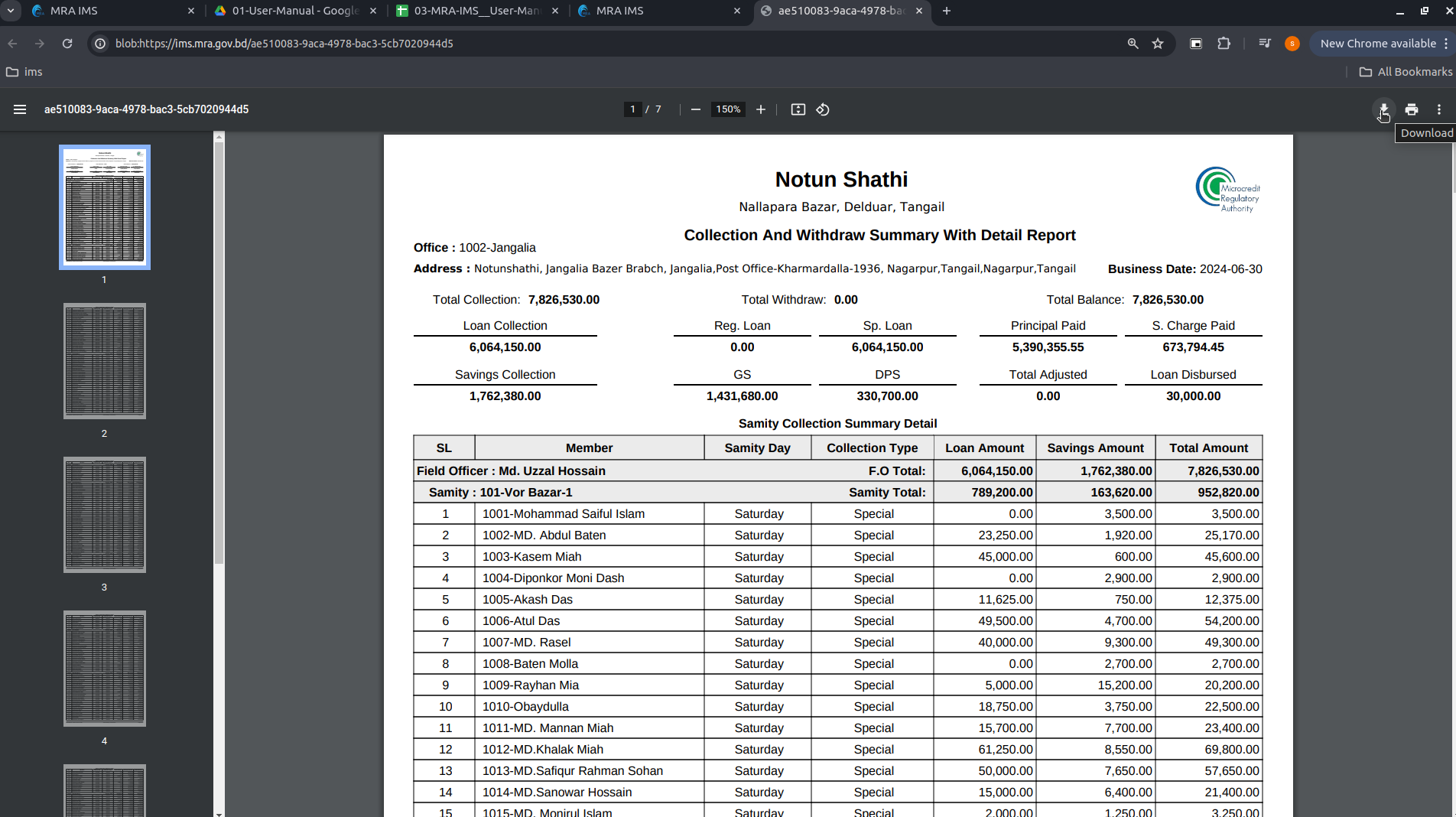Screen dimensions: 1456x817
Task: Click member 1009-Rayhan Mia
Action: click(530, 685)
